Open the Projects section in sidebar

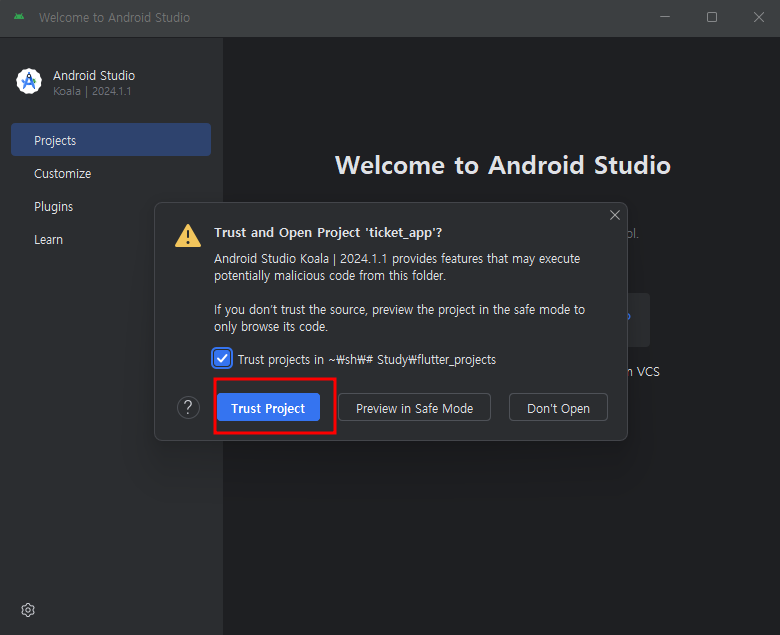pyautogui.click(x=111, y=140)
